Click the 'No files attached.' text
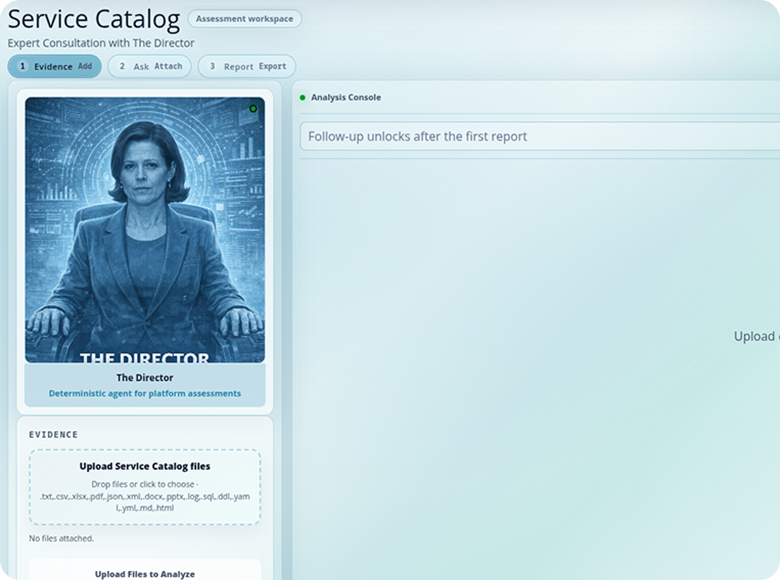The image size is (780, 580). coord(61,538)
